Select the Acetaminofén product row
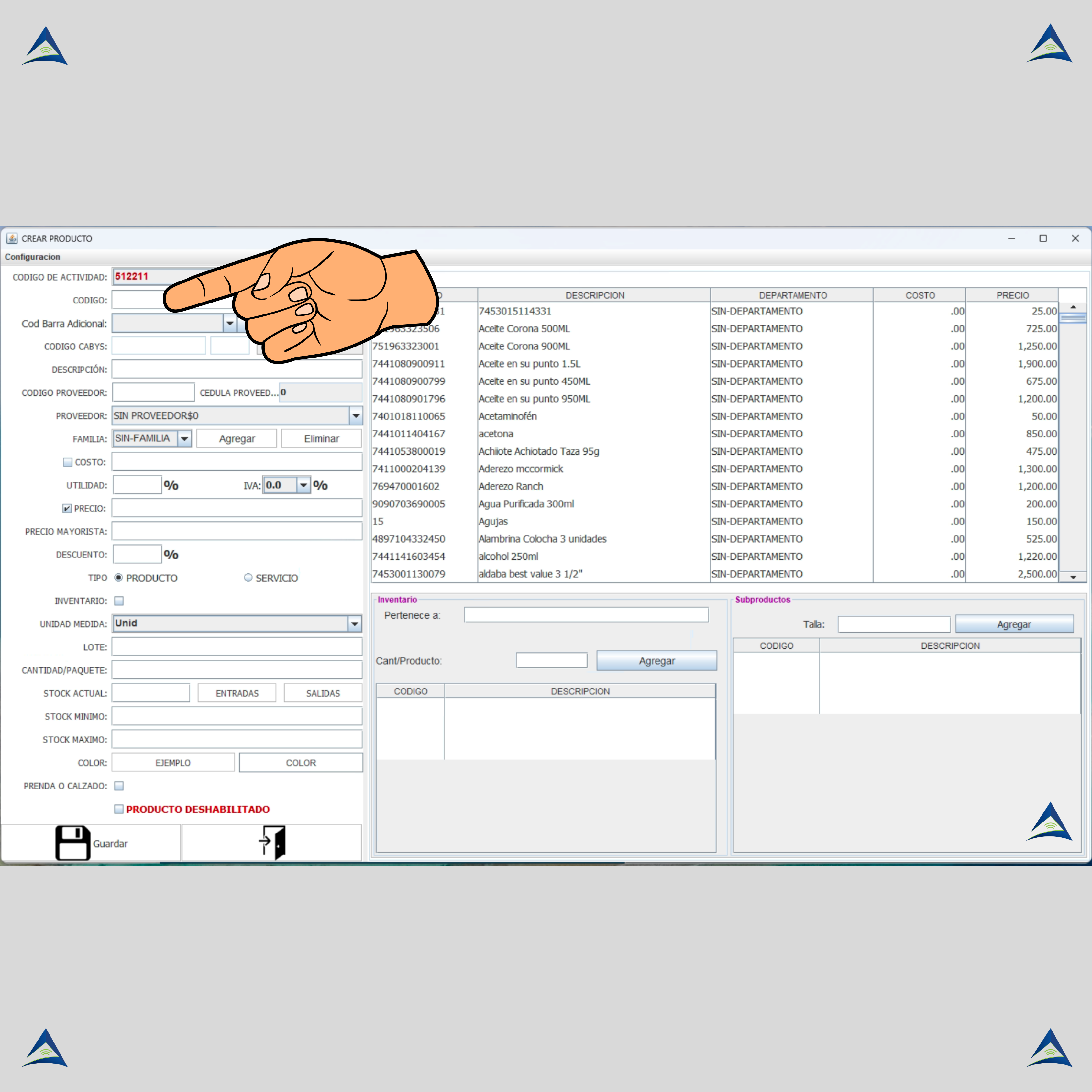1092x1092 pixels. tap(714, 416)
